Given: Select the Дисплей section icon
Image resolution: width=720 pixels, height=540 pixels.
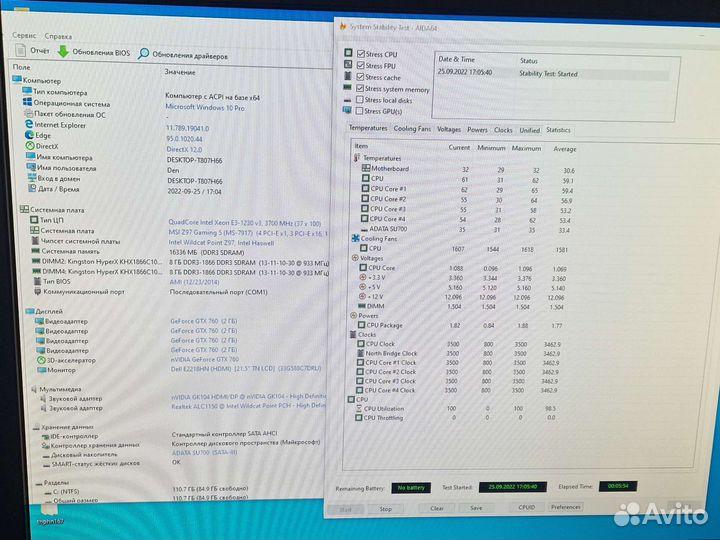Looking at the screenshot, I should (30, 311).
